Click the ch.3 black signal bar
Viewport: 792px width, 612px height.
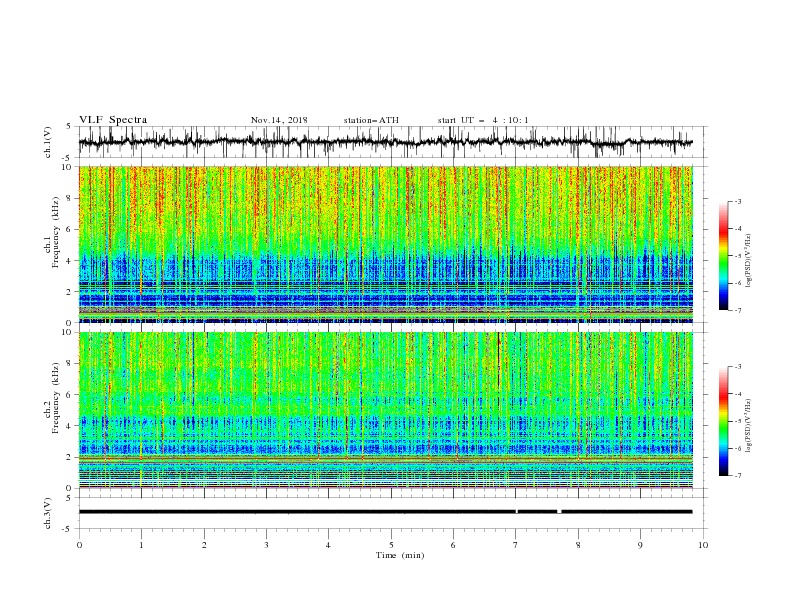[385, 512]
